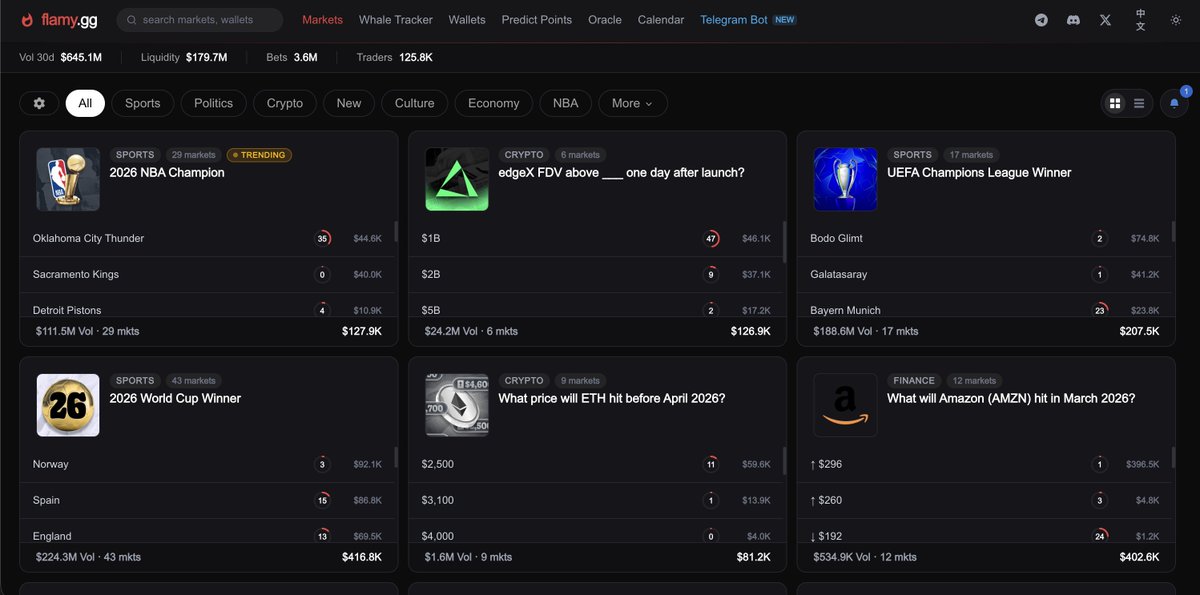This screenshot has height=595, width=1200.
Task: Open the Oracle page
Action: click(x=605, y=20)
